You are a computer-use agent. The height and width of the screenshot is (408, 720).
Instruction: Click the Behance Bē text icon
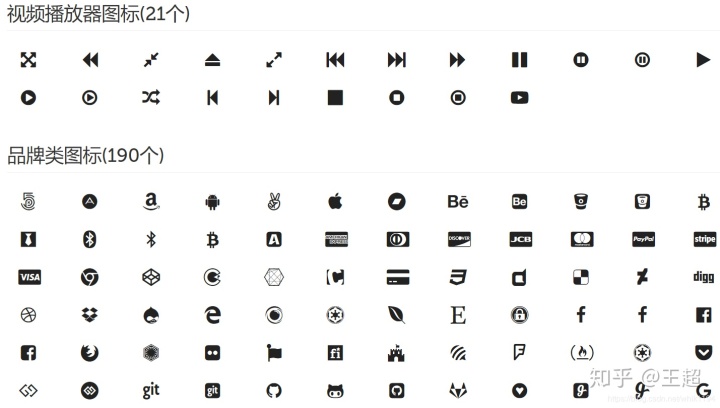(x=458, y=201)
